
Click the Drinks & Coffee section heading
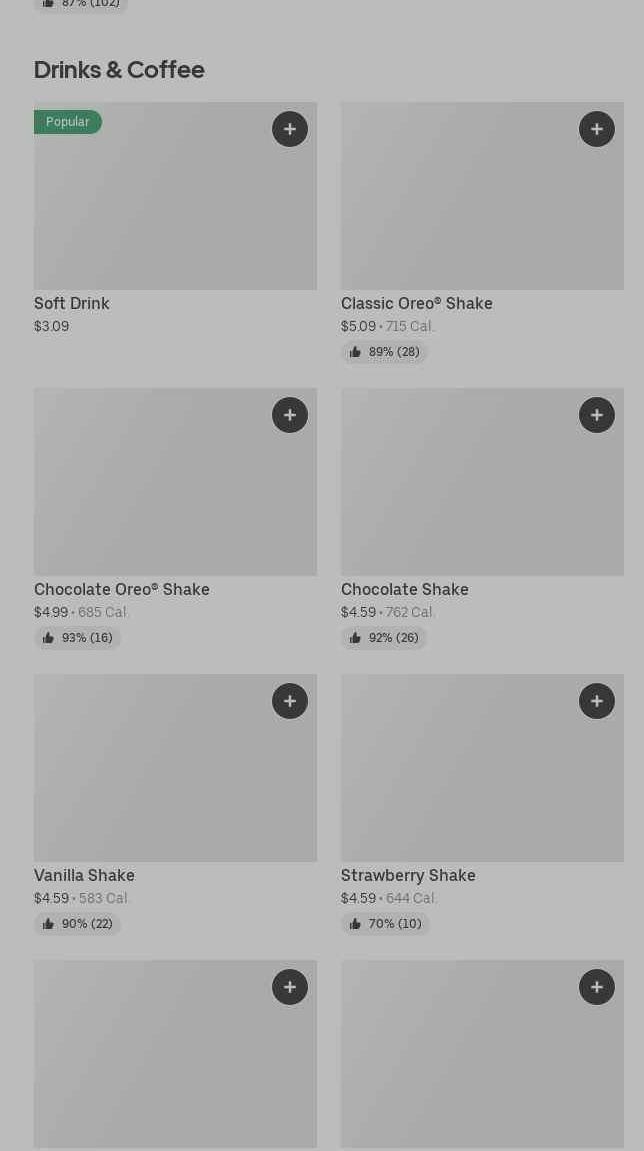[119, 70]
